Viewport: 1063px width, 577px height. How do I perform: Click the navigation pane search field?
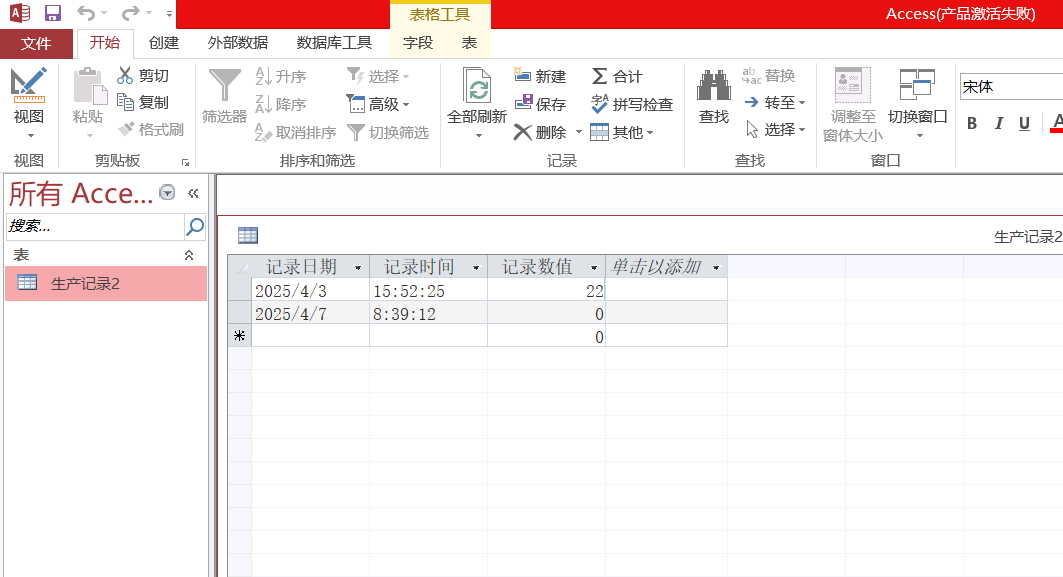click(x=95, y=226)
